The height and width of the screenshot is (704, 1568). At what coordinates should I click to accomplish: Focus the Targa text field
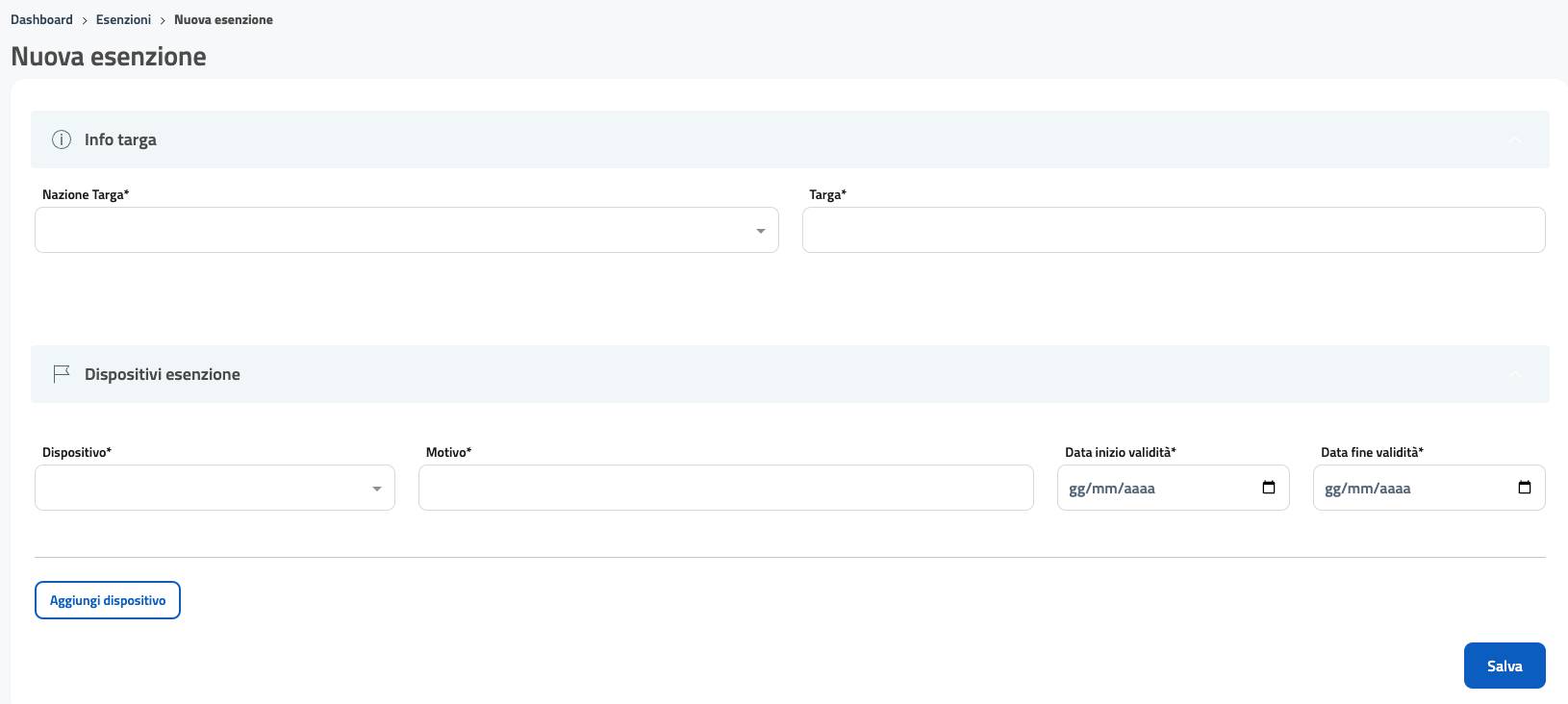click(x=1173, y=230)
